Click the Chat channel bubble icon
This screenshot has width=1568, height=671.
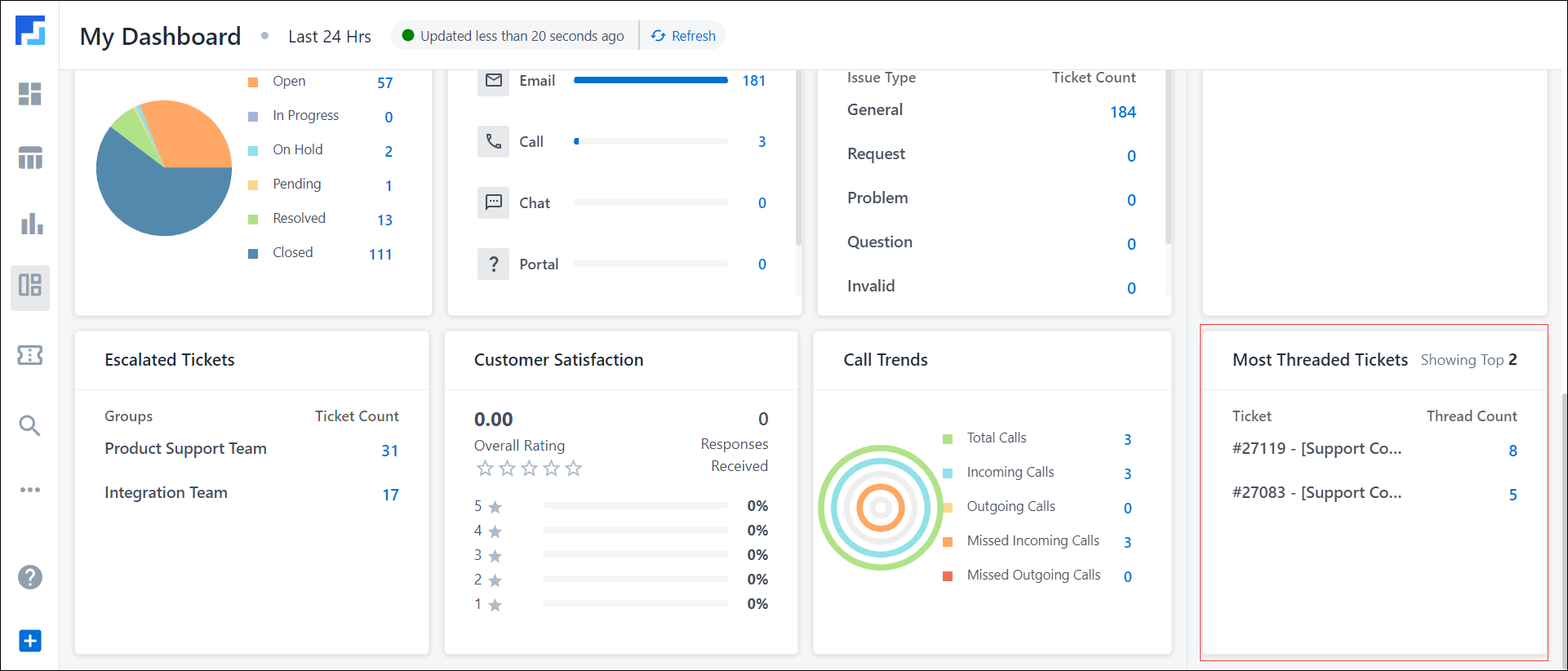494,202
